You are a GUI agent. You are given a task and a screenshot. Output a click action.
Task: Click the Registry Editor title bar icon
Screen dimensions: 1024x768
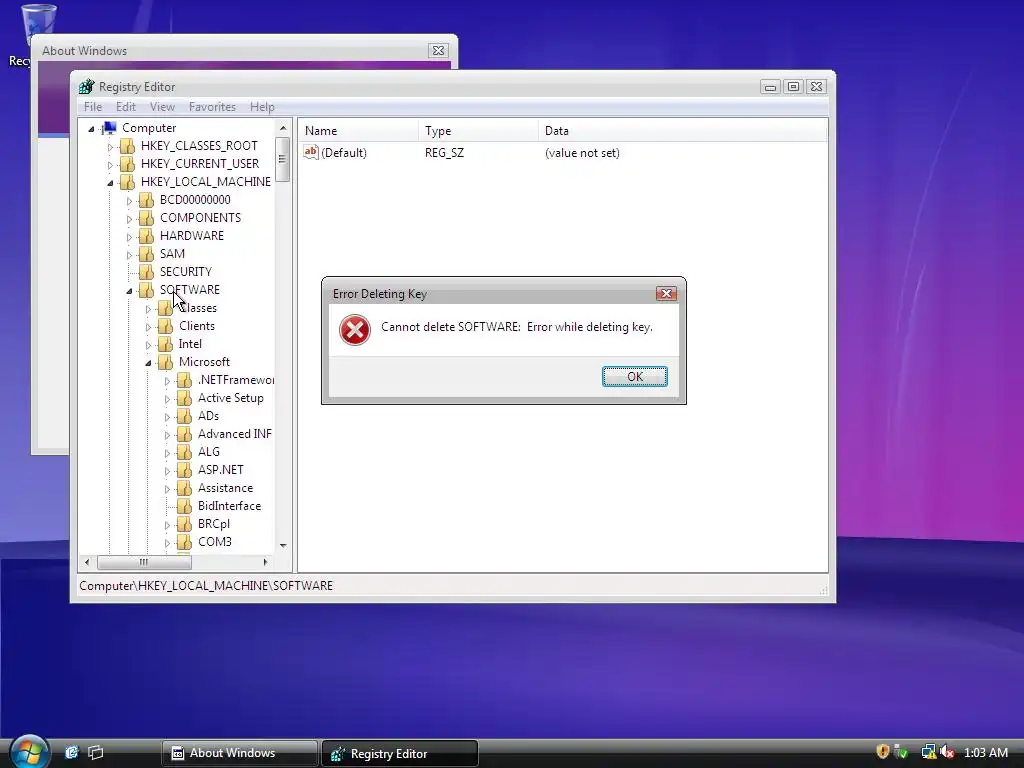(86, 86)
